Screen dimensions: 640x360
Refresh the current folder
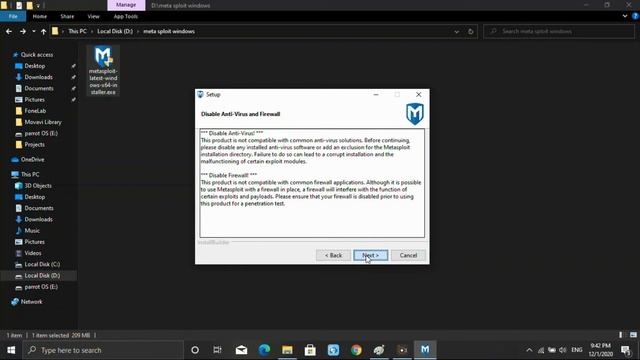coord(471,31)
